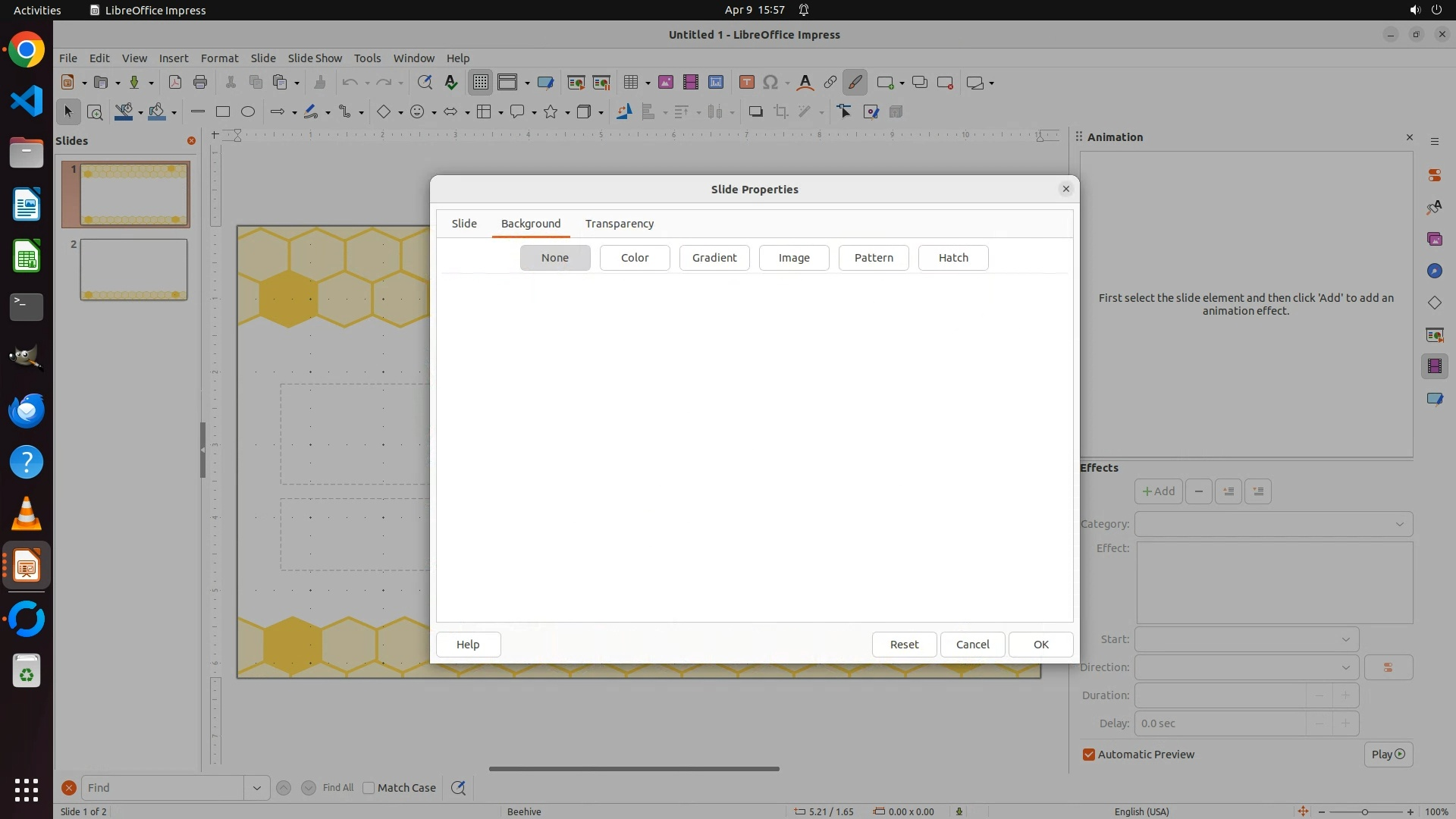The width and height of the screenshot is (1456, 819).
Task: Enable the Match Case checkbox
Action: (369, 788)
